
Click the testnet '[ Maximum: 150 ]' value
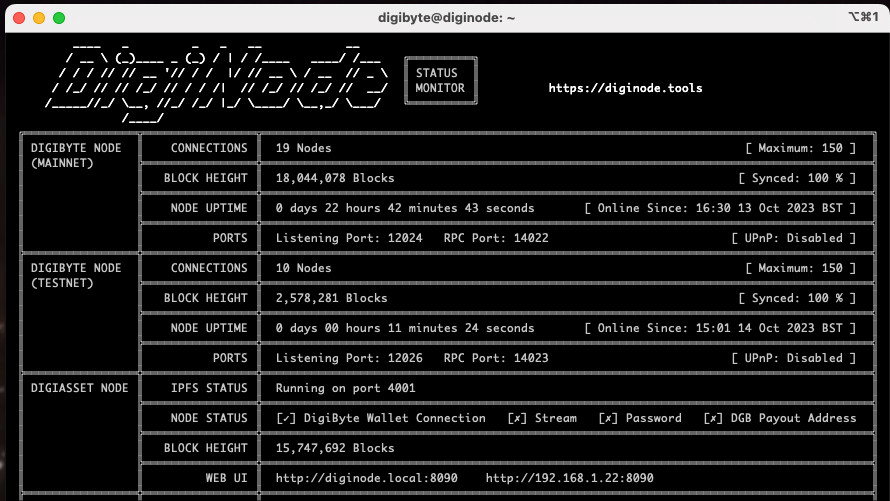click(800, 268)
